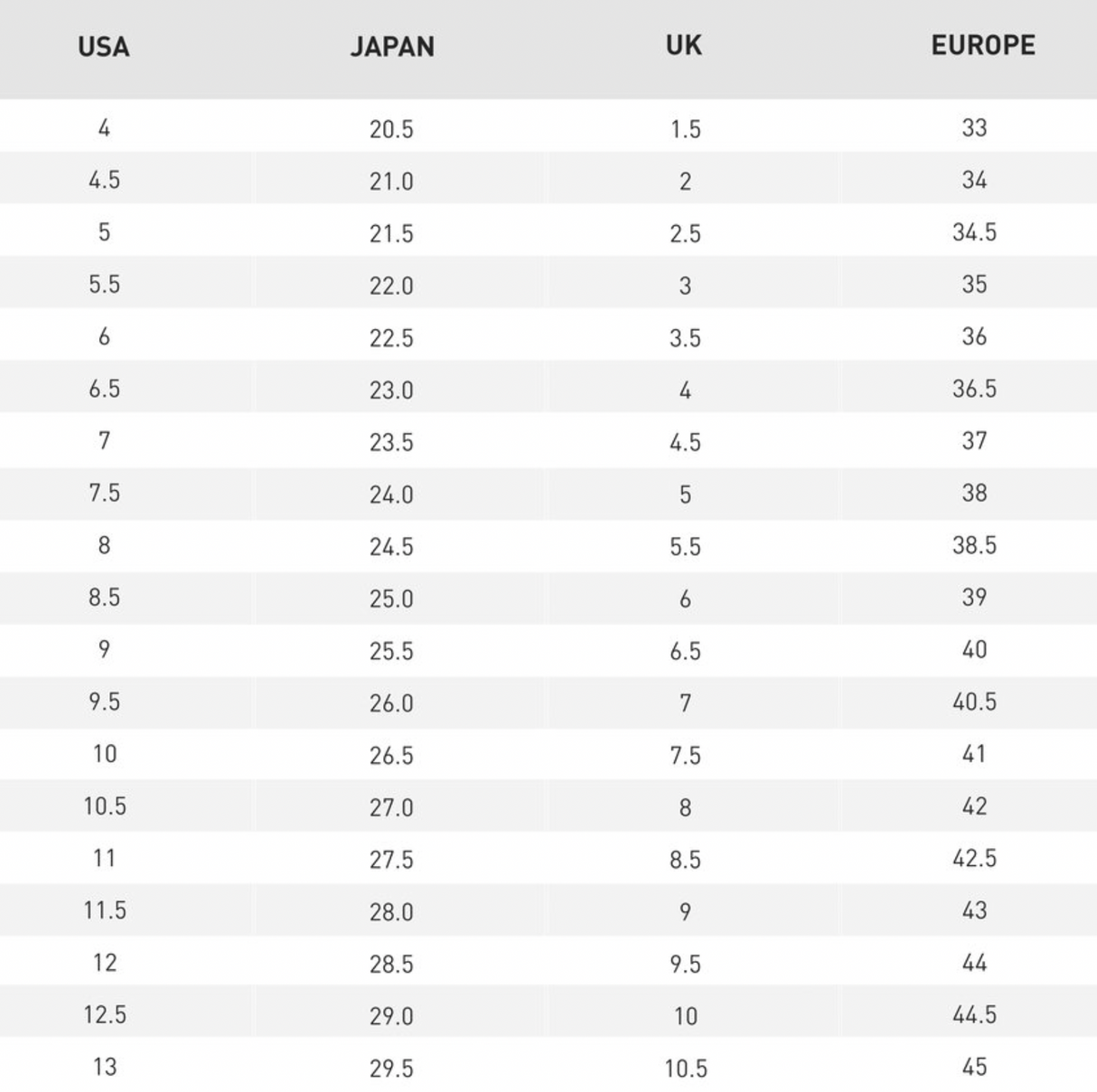Select Japan size 24.5 cell
The width and height of the screenshot is (1097, 1092).
[391, 547]
